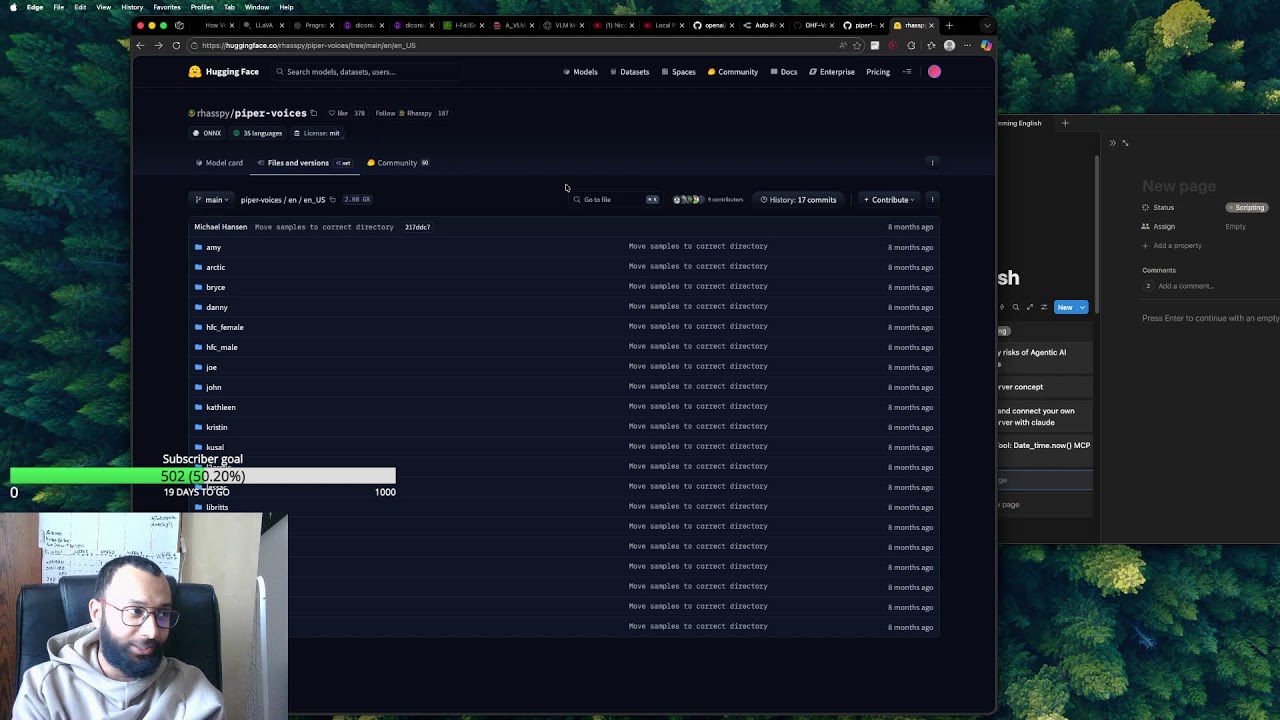Click the pink user avatar on Hugging Face
Image resolution: width=1280 pixels, height=720 pixels.
coord(934,72)
